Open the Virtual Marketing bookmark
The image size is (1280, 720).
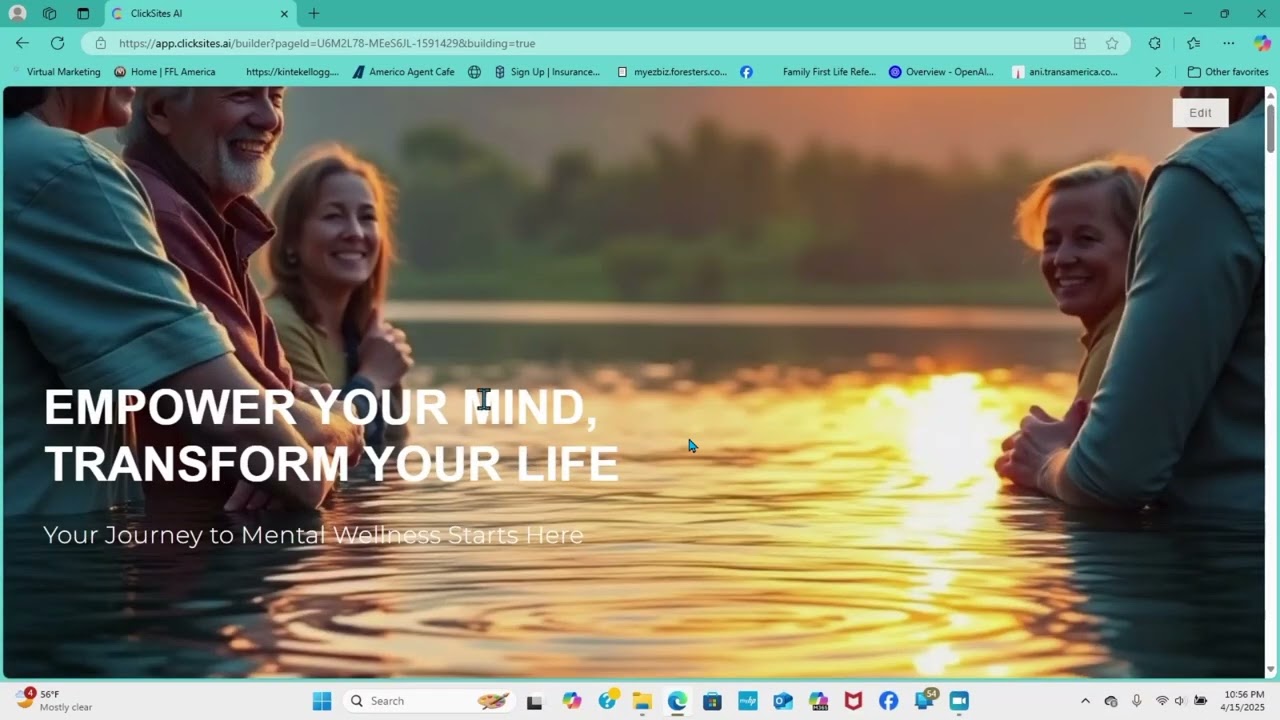pos(55,72)
